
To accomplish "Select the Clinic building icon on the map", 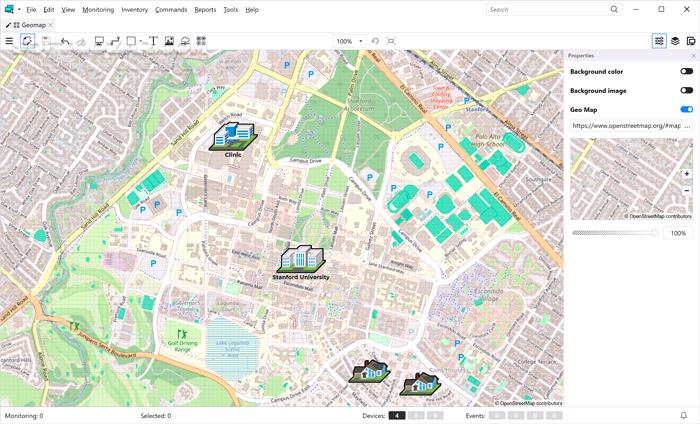I will coord(233,136).
